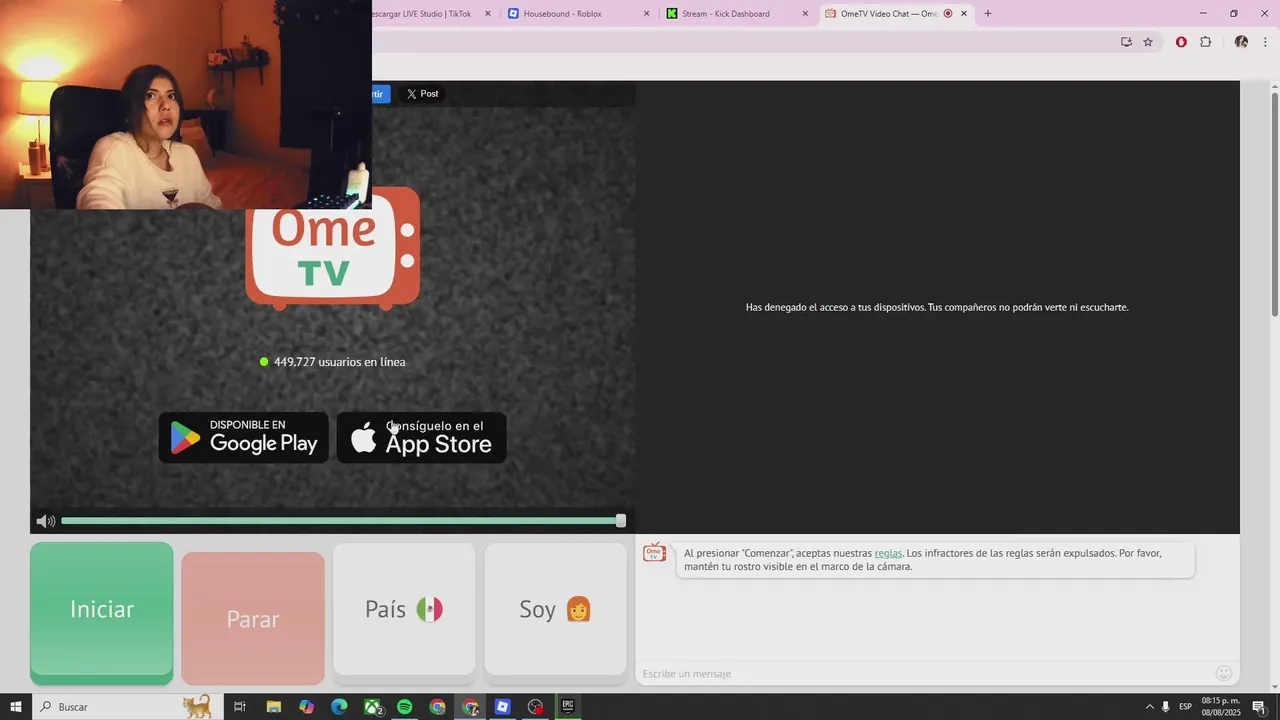Focus the Escribe un mensaje field
The width and height of the screenshot is (1280, 720).
click(x=925, y=673)
